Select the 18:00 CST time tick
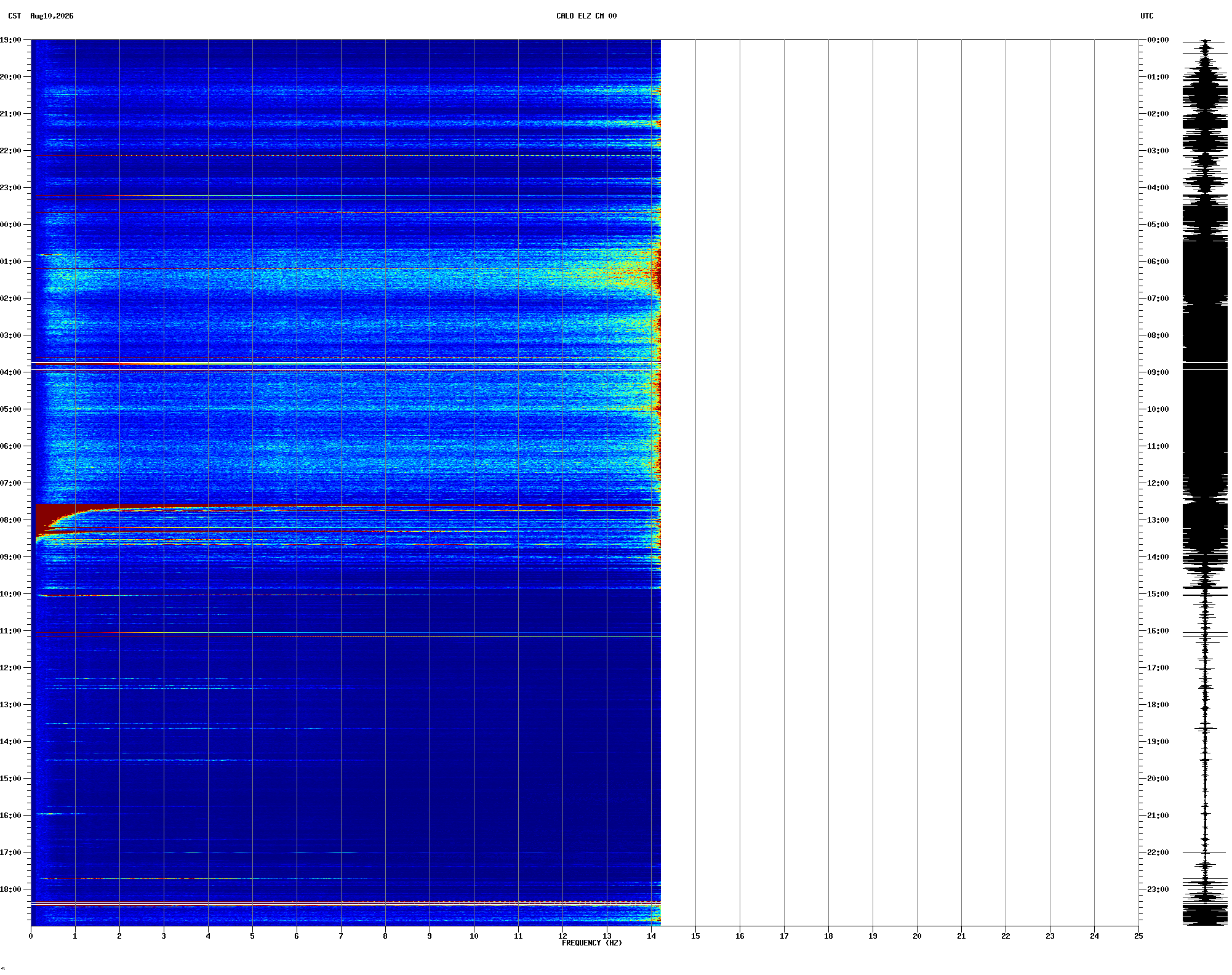Screen dimensions: 1232x975 (11, 889)
